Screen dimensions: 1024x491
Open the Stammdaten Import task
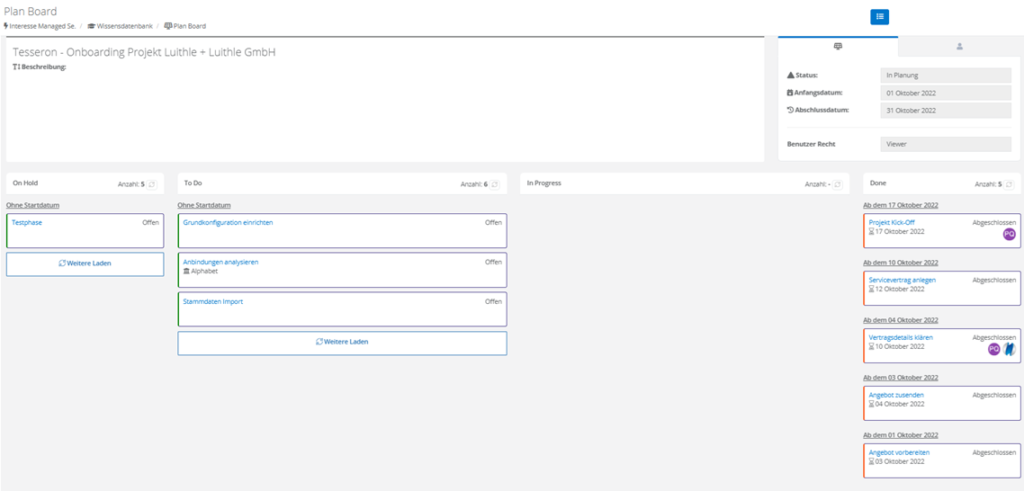tap(212, 301)
